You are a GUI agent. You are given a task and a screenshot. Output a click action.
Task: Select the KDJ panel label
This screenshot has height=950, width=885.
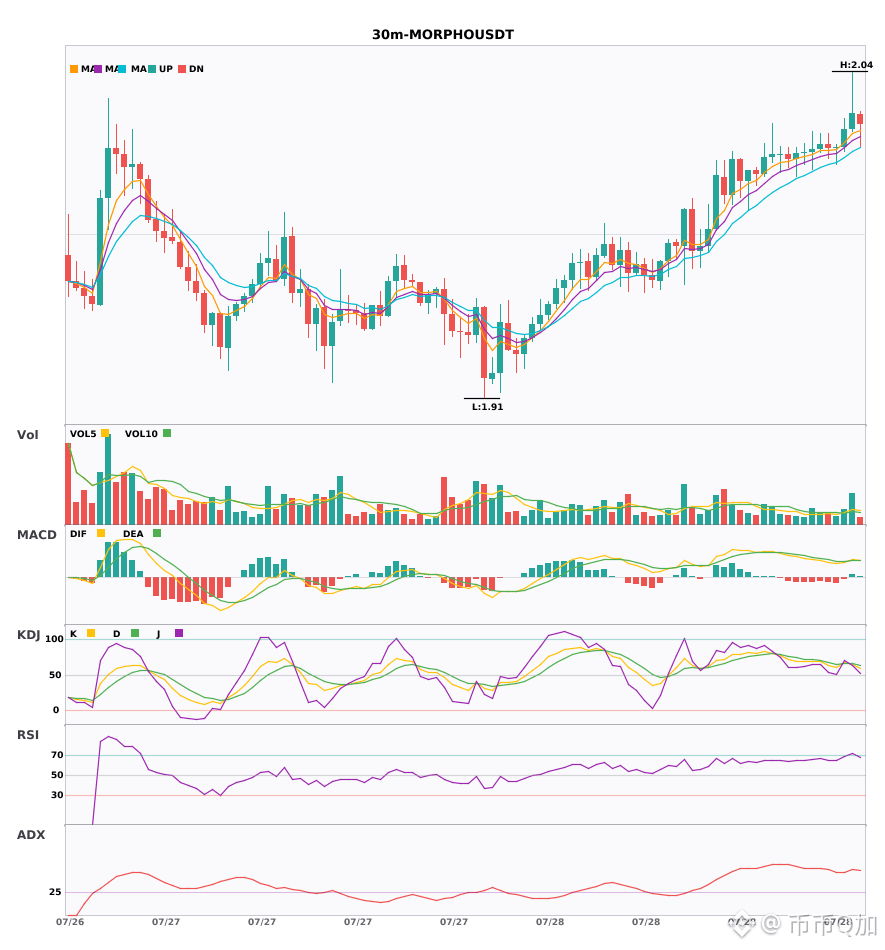tap(28, 635)
